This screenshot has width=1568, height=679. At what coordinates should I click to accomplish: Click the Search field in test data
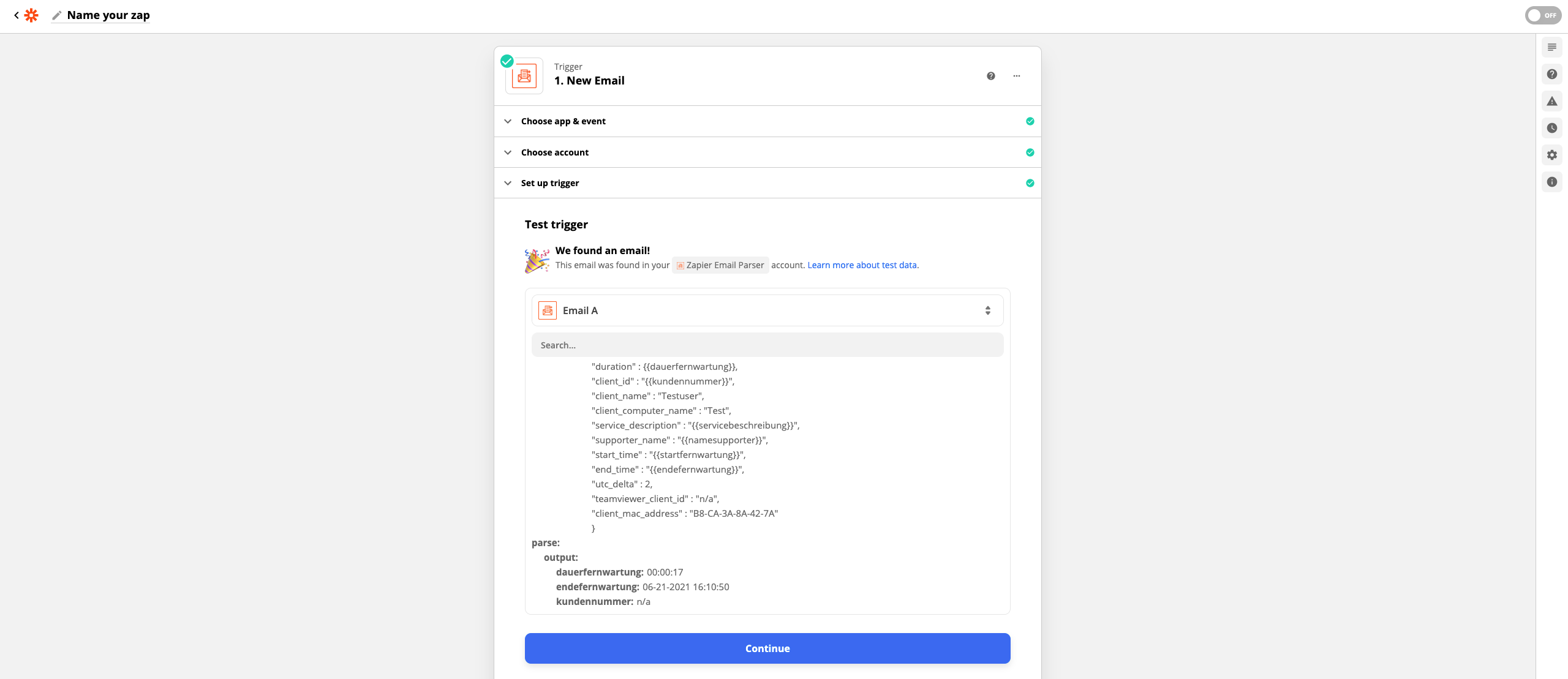[x=767, y=345]
